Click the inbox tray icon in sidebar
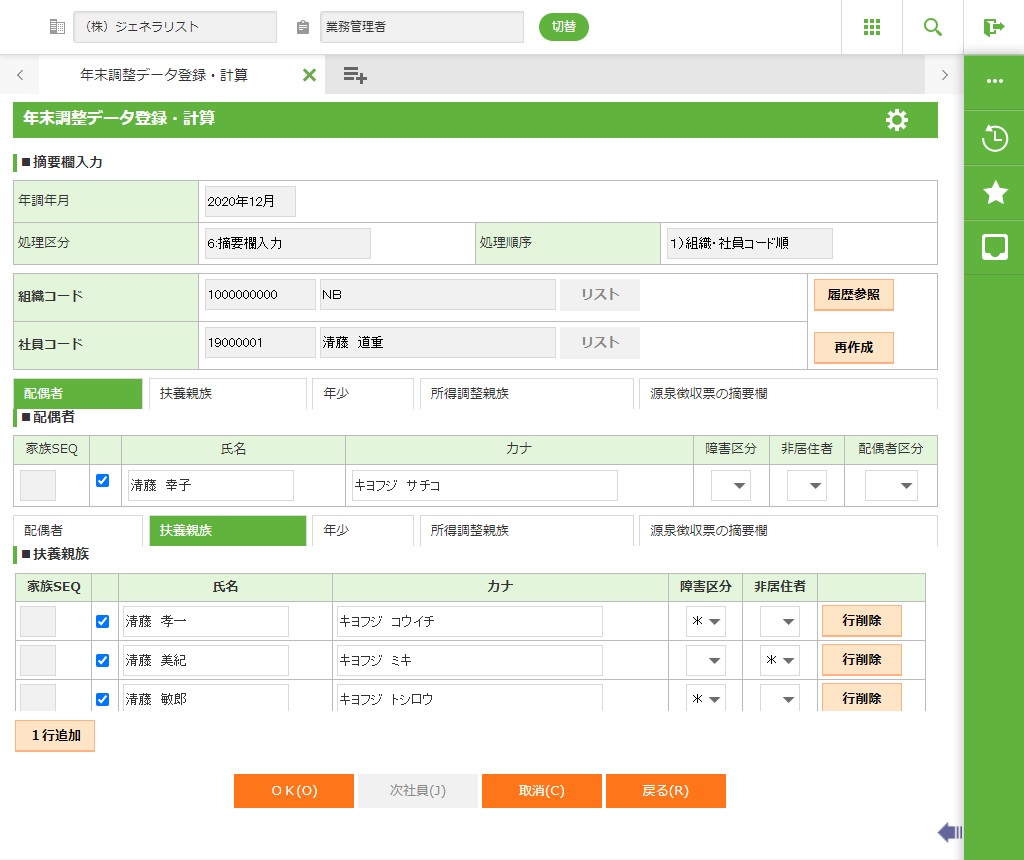The width and height of the screenshot is (1024, 860). (994, 247)
